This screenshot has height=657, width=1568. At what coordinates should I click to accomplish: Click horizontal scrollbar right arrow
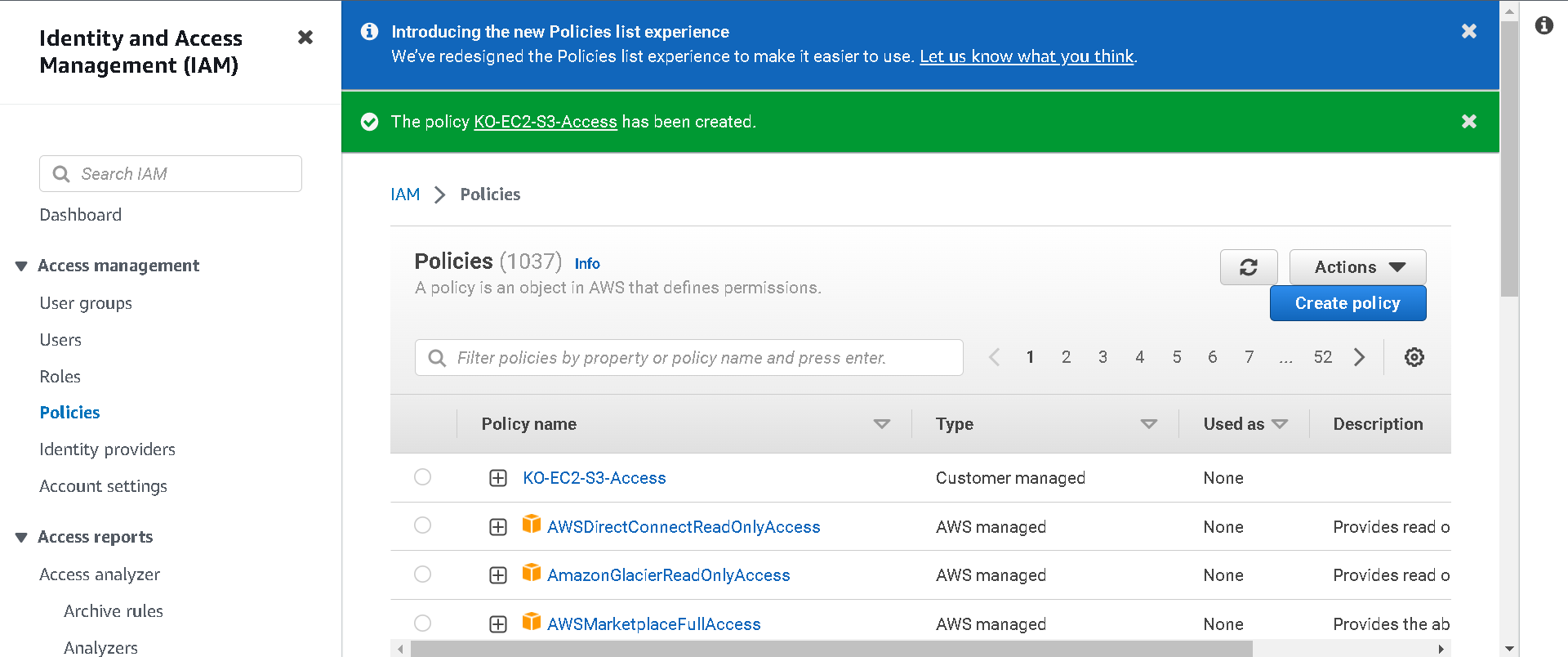coord(1441,649)
